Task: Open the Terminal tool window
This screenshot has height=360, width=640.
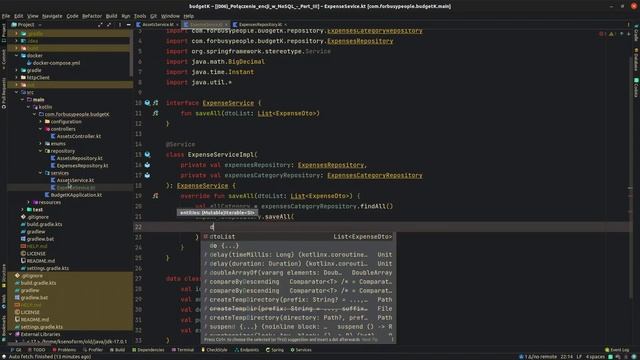Action: 182,350
